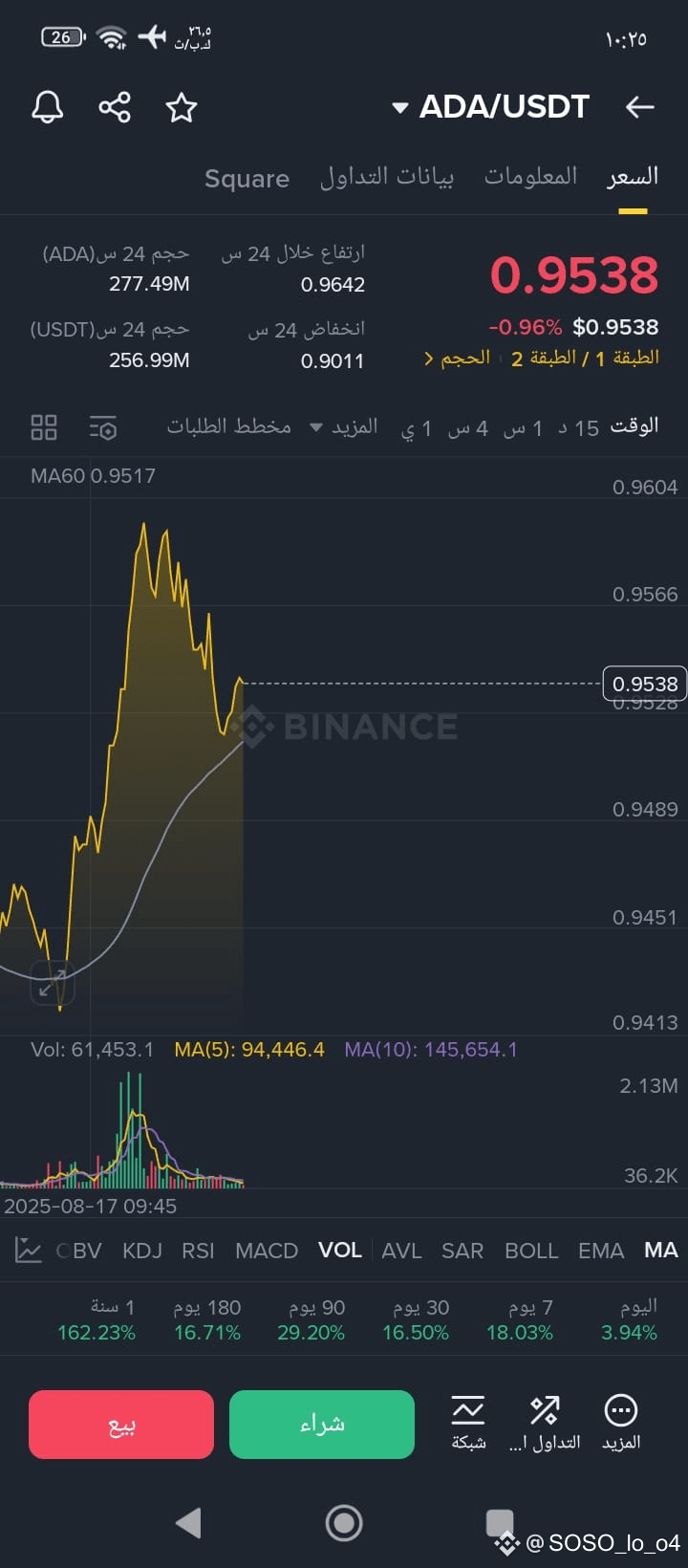
Task: Open the chart layout grid icon
Action: [44, 427]
